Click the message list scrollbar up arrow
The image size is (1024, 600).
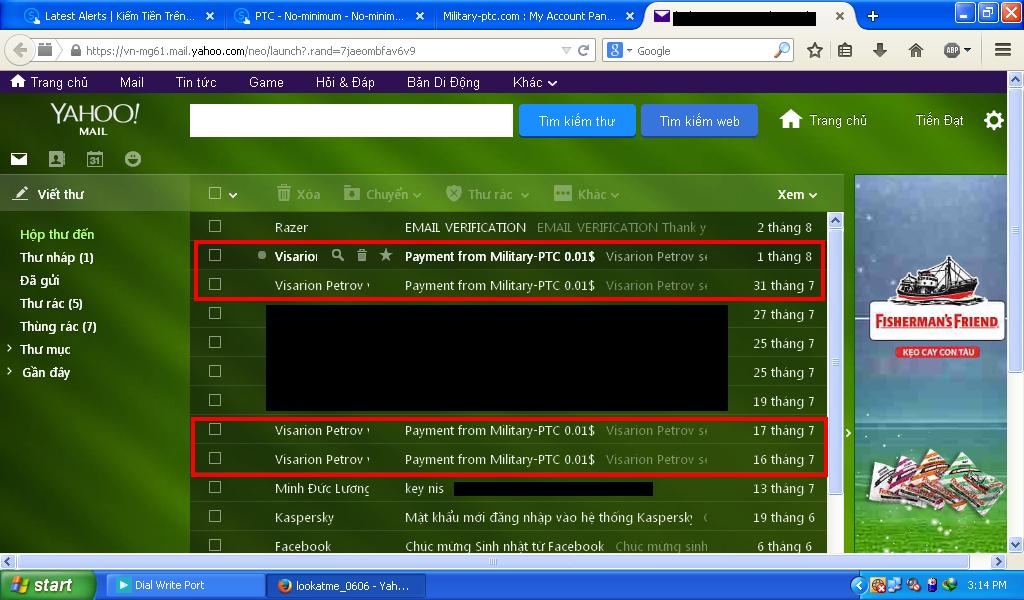835,221
